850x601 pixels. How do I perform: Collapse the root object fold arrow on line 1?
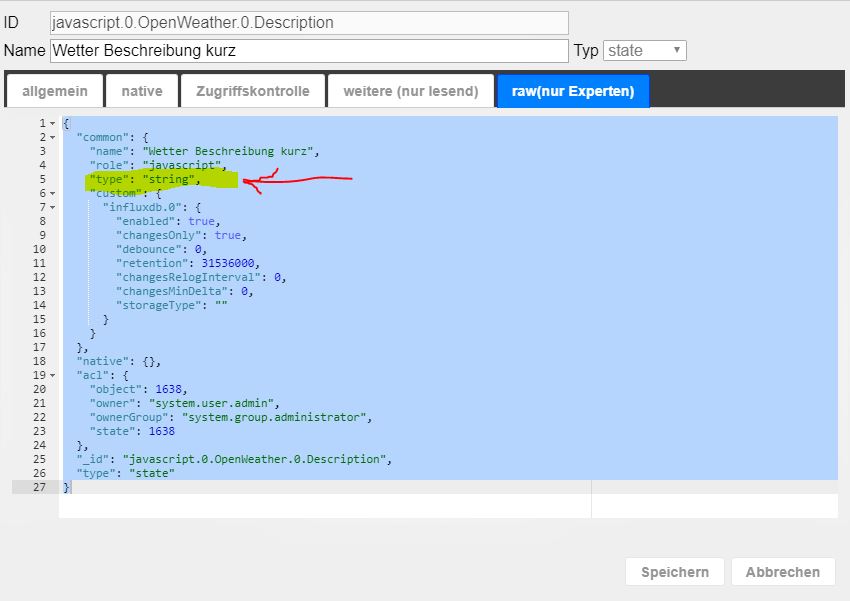(x=53, y=124)
